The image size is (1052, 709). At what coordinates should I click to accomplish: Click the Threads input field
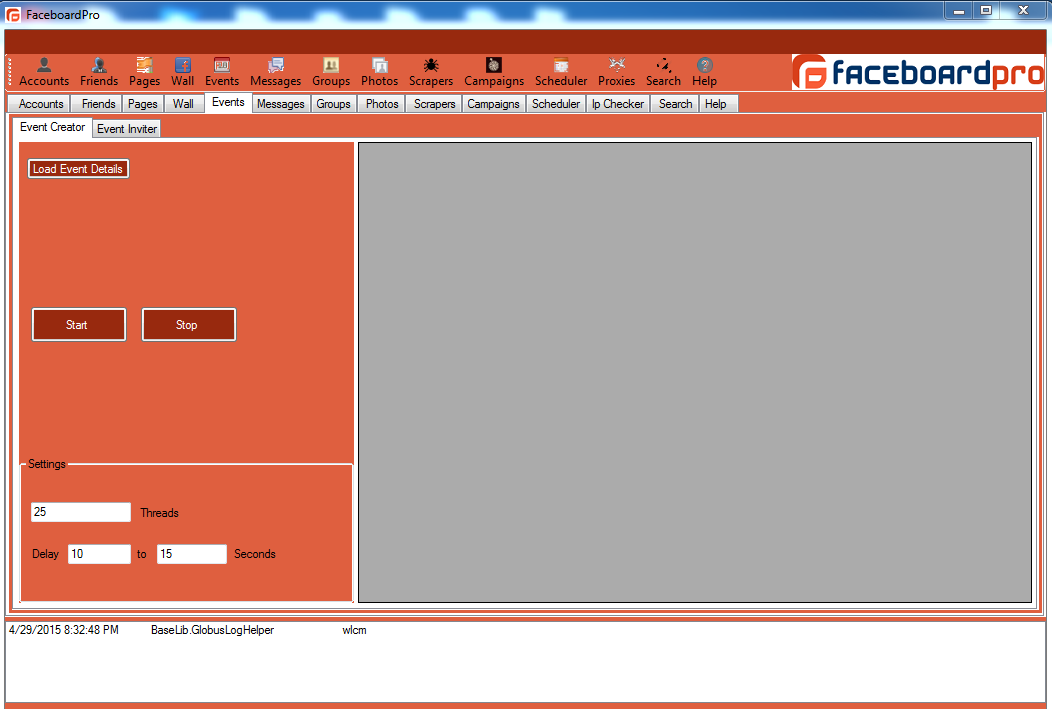point(81,512)
